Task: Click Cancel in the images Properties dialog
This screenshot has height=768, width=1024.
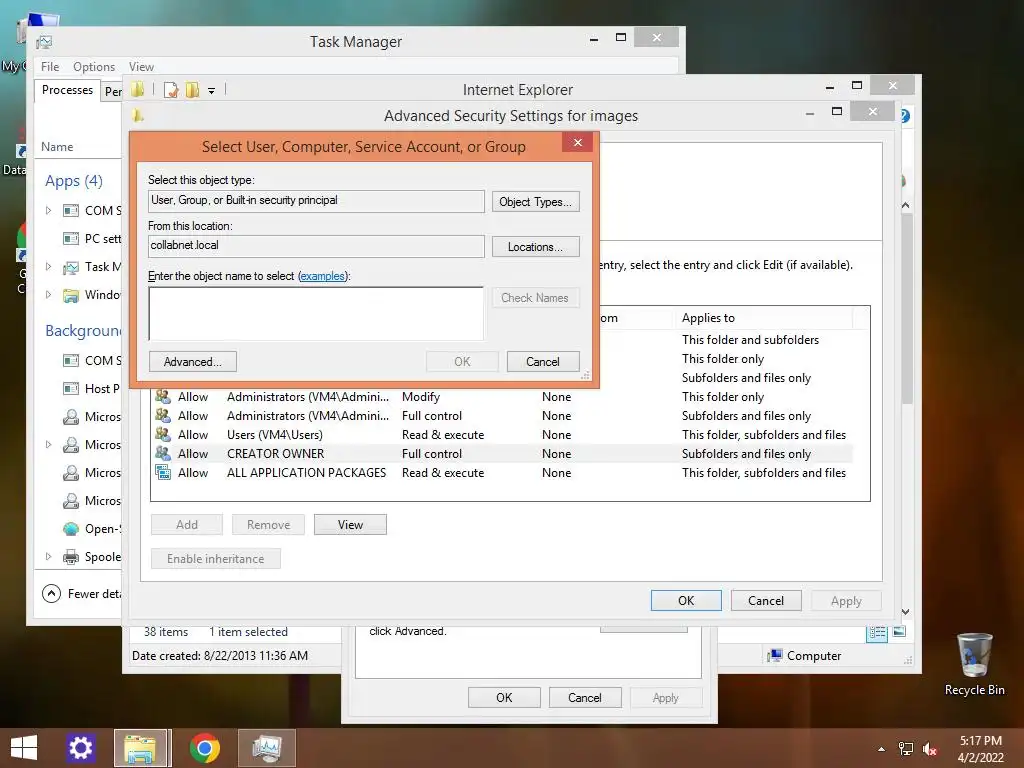Action: [x=584, y=697]
